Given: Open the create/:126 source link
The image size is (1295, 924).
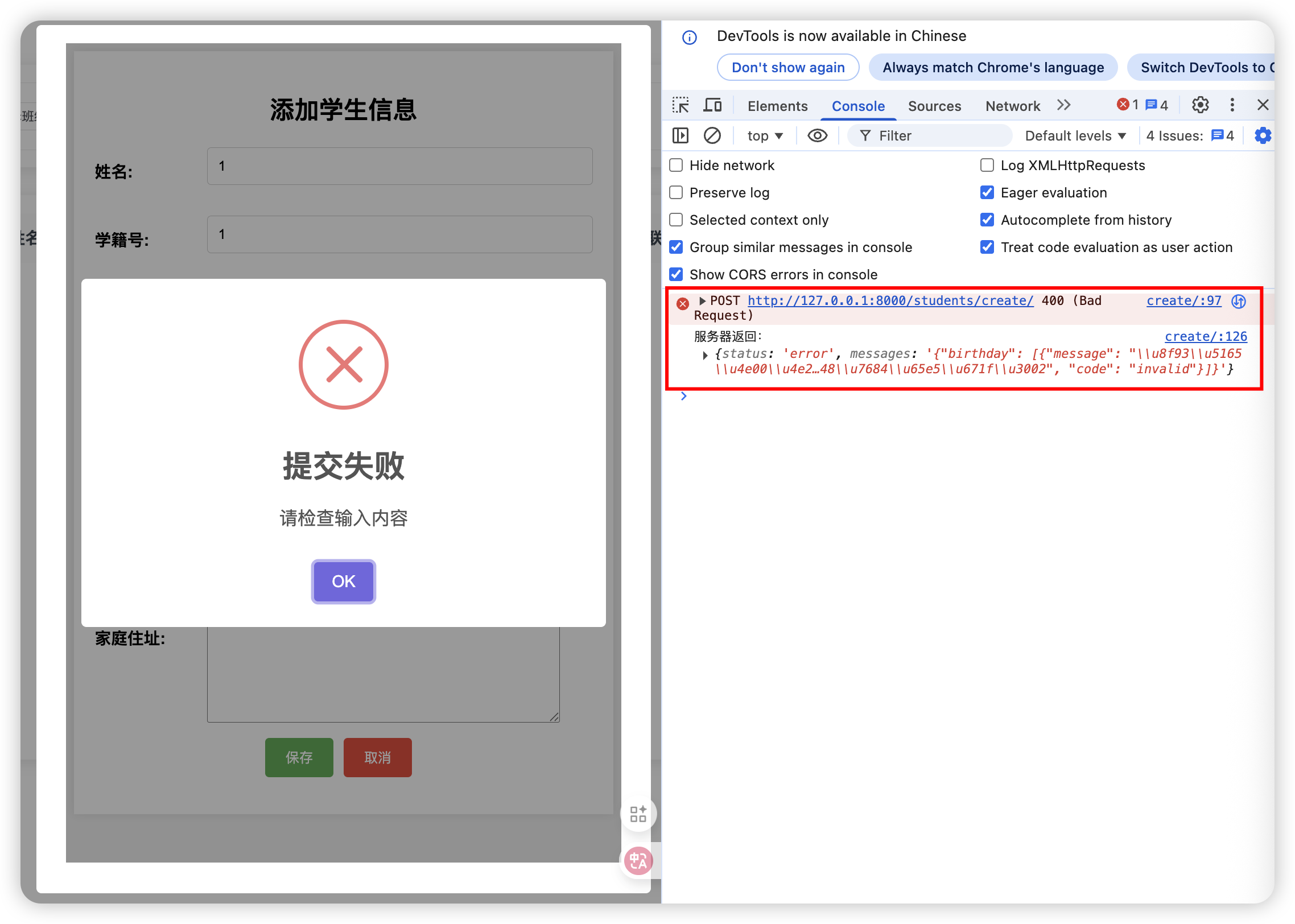Looking at the screenshot, I should point(1205,336).
